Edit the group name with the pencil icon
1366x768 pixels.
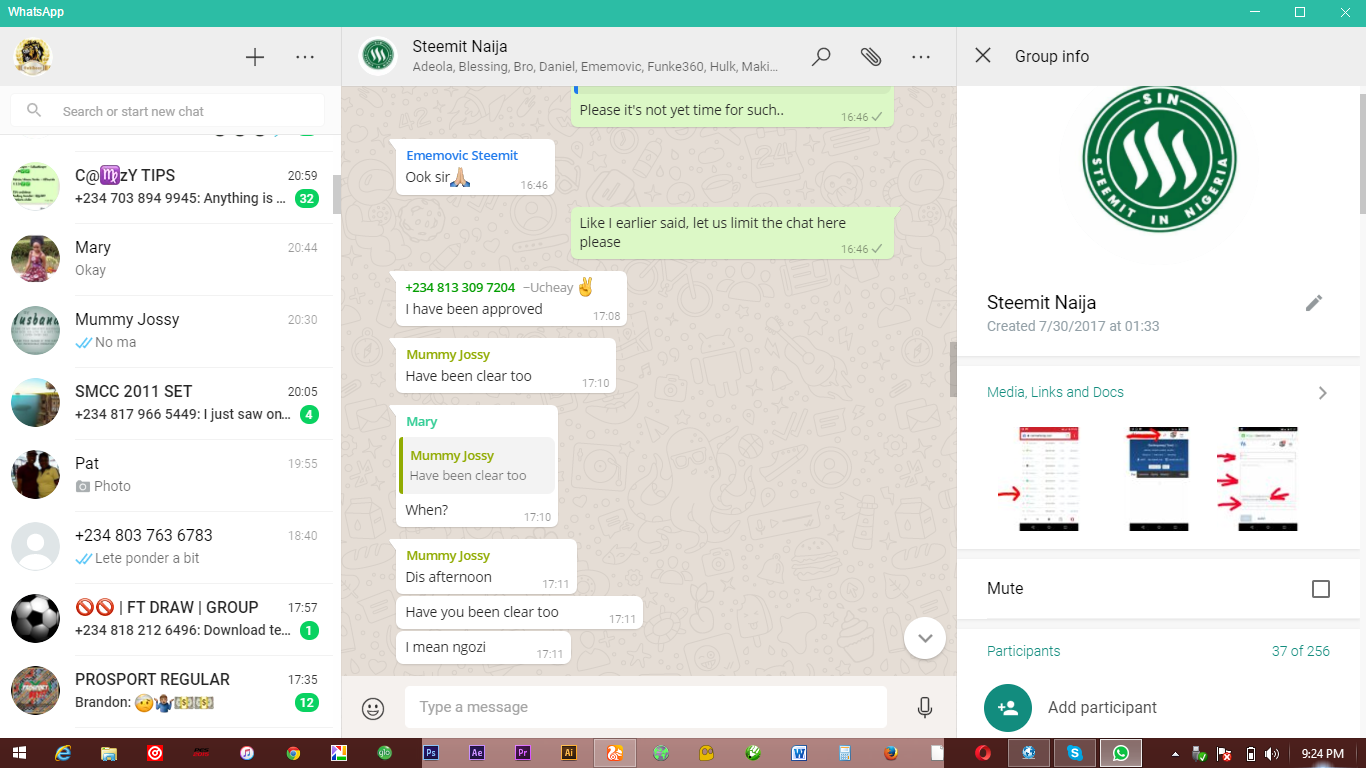1314,302
